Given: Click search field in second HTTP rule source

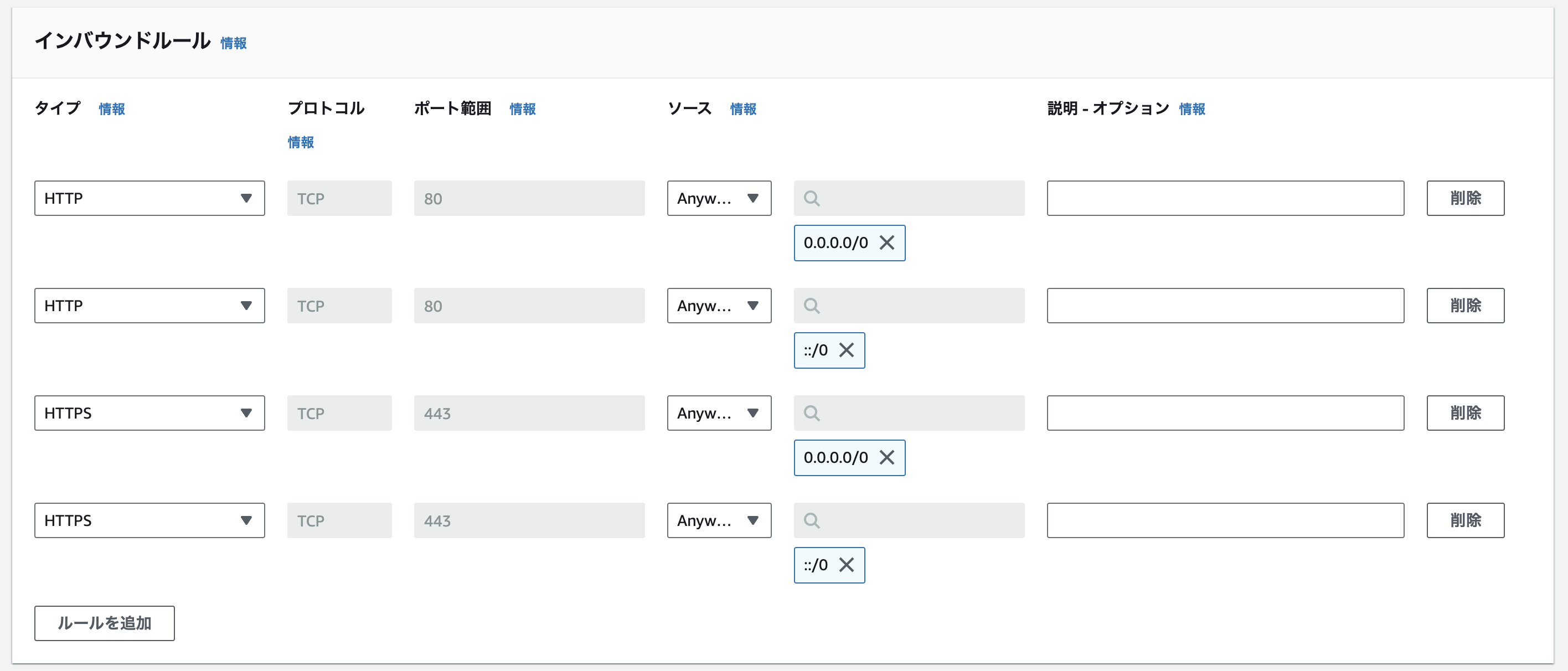Looking at the screenshot, I should click(x=909, y=306).
